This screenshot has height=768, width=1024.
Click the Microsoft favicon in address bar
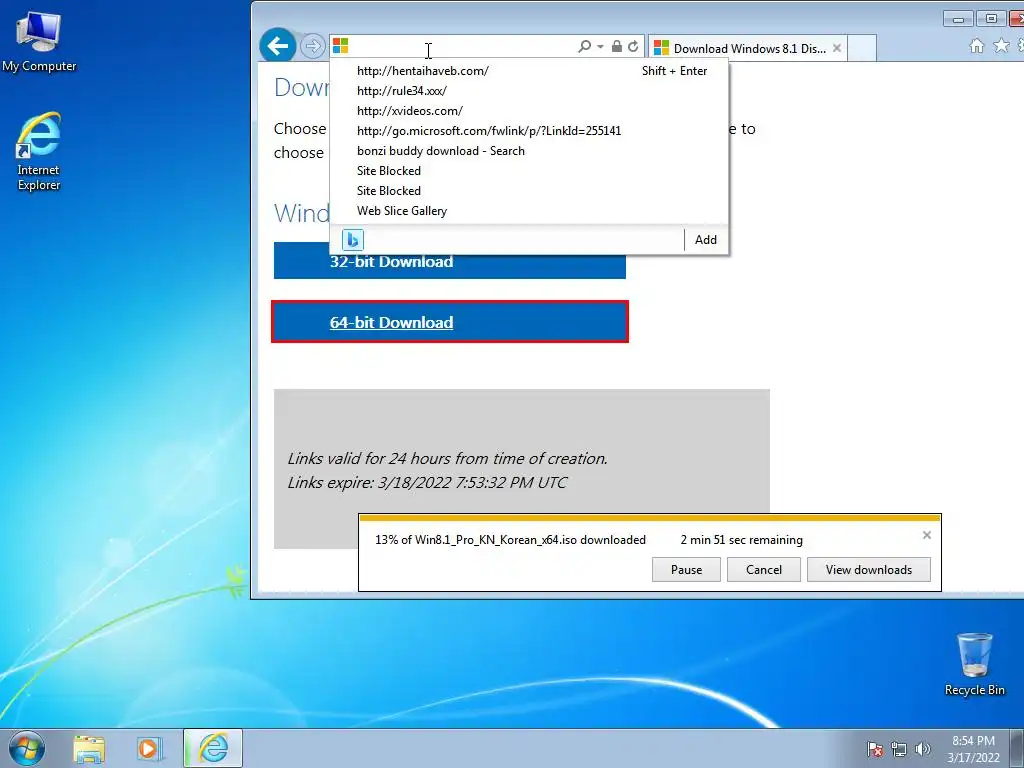[x=340, y=46]
